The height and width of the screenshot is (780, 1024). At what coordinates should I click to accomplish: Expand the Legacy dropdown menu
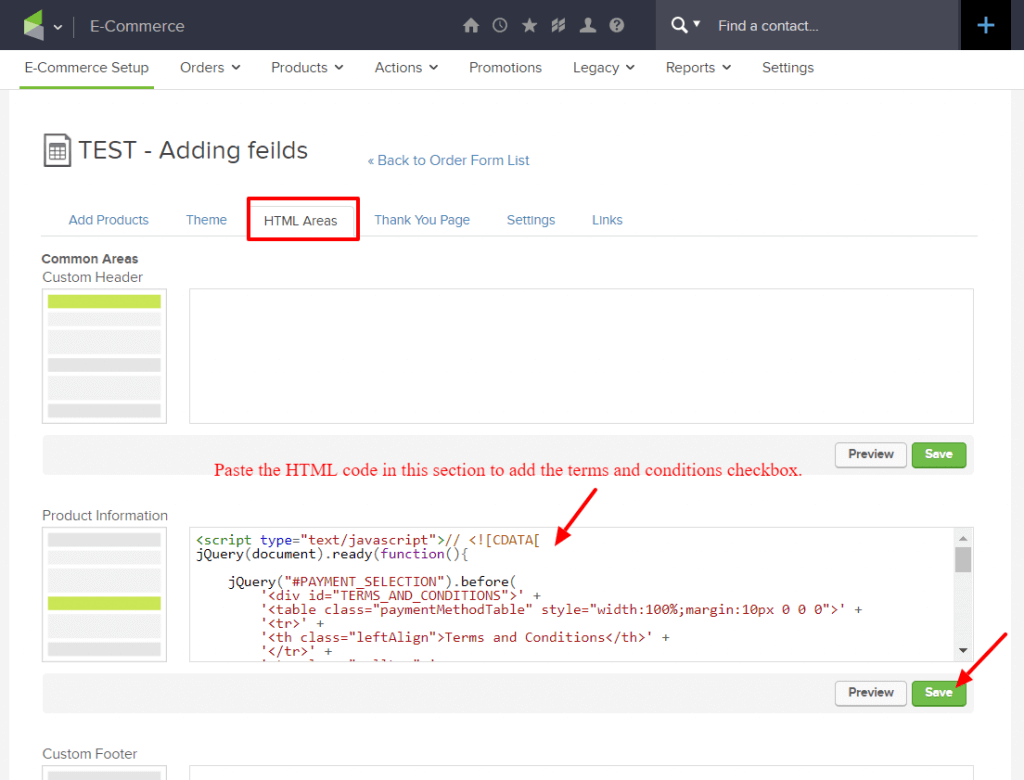tap(603, 68)
